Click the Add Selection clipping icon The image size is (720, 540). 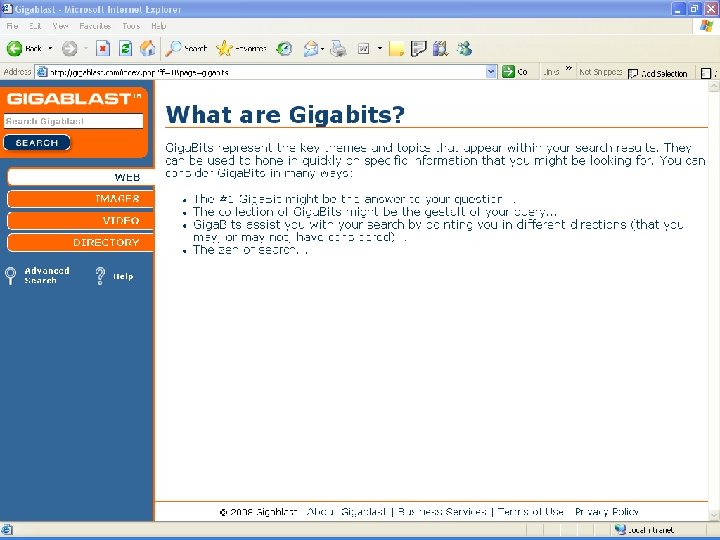pyautogui.click(x=633, y=73)
